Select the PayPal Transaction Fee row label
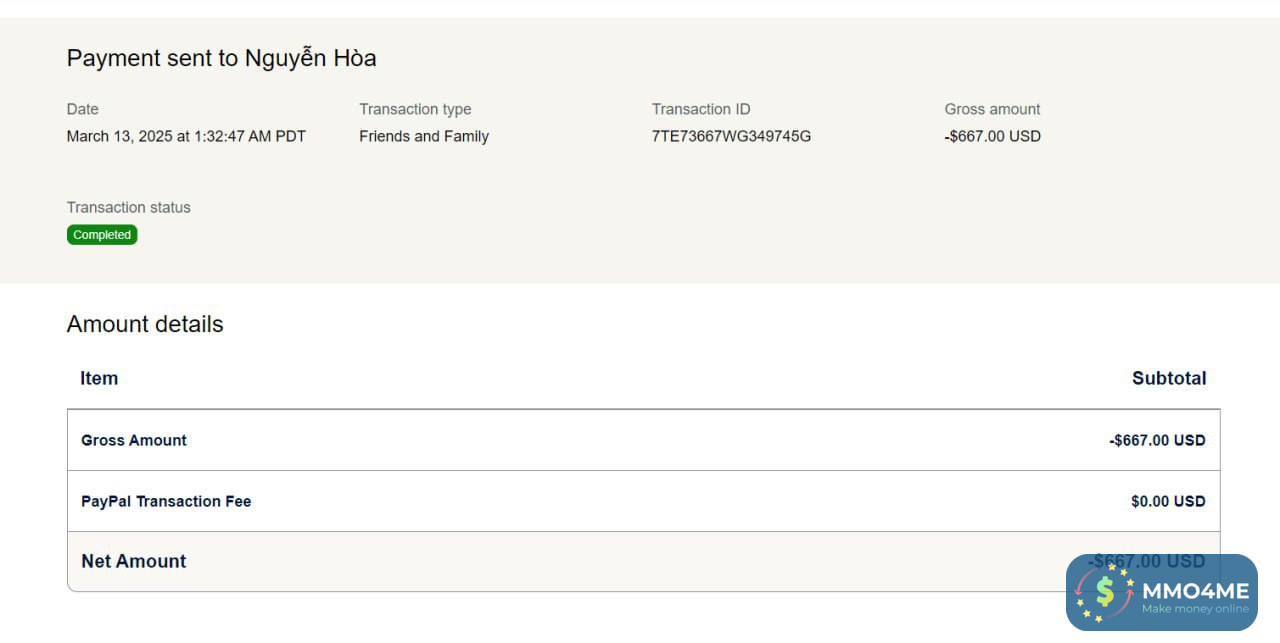Viewport: 1280px width, 643px height. pyautogui.click(x=166, y=501)
